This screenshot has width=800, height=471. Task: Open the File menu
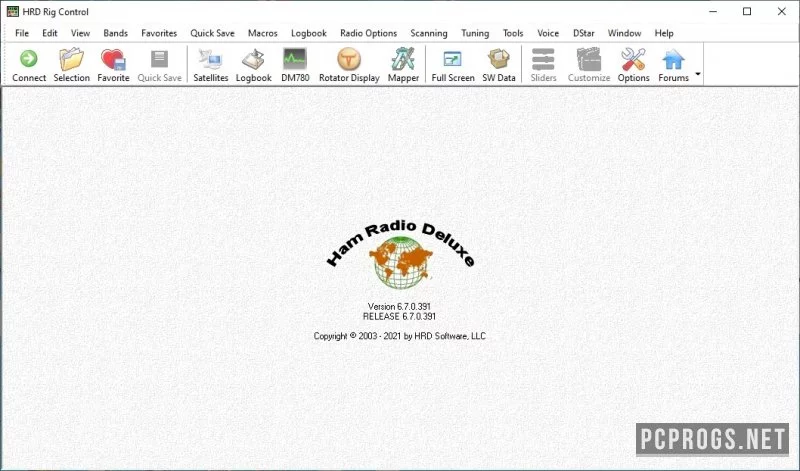(x=22, y=33)
